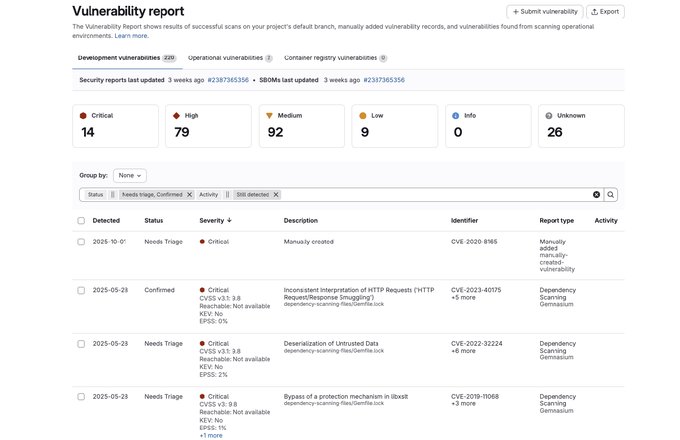Click the 2025-10-01 detected date

pos(109,242)
